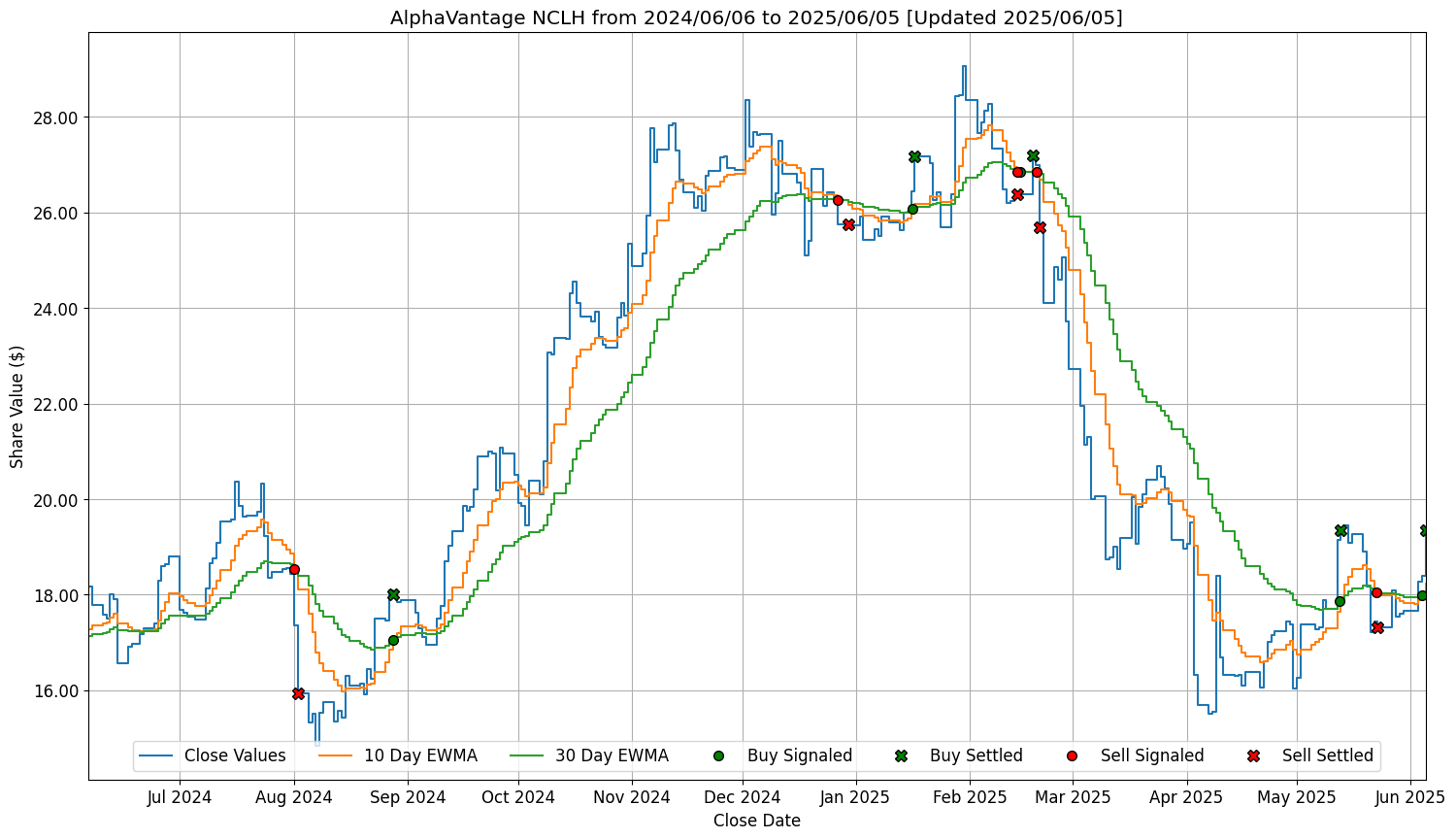This screenshot has width=1456, height=839.
Task: Click the 26.00 y-axis tick label
Action: click(x=56, y=214)
